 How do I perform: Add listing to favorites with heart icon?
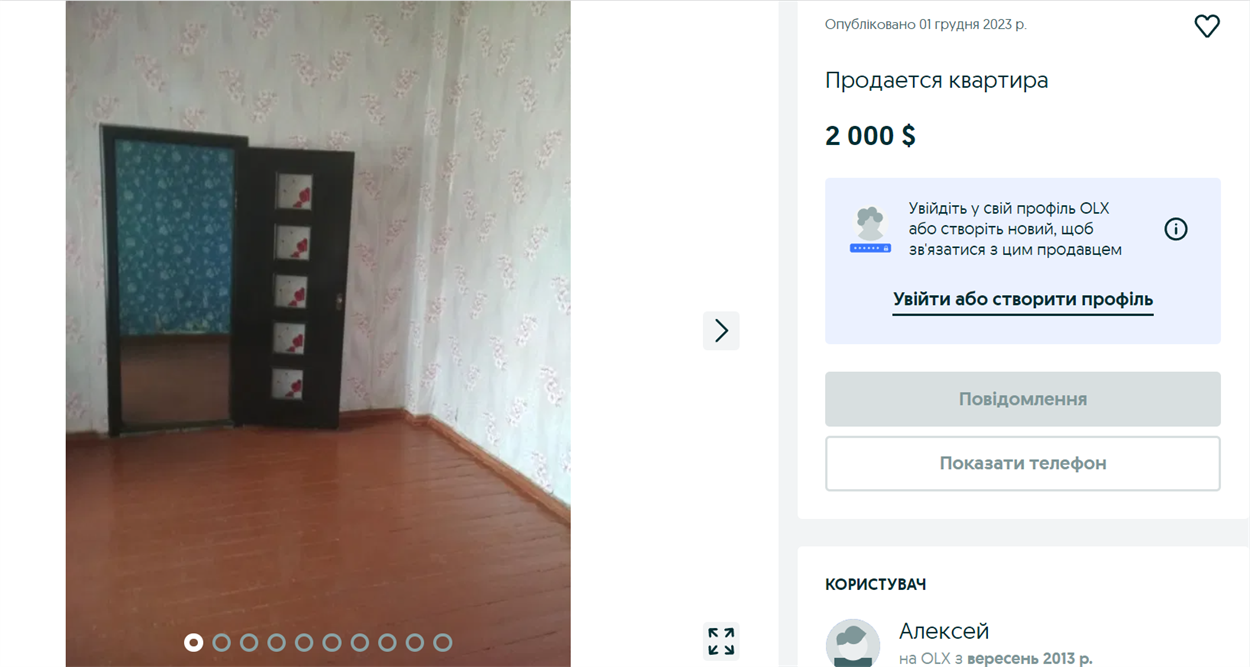click(1207, 26)
